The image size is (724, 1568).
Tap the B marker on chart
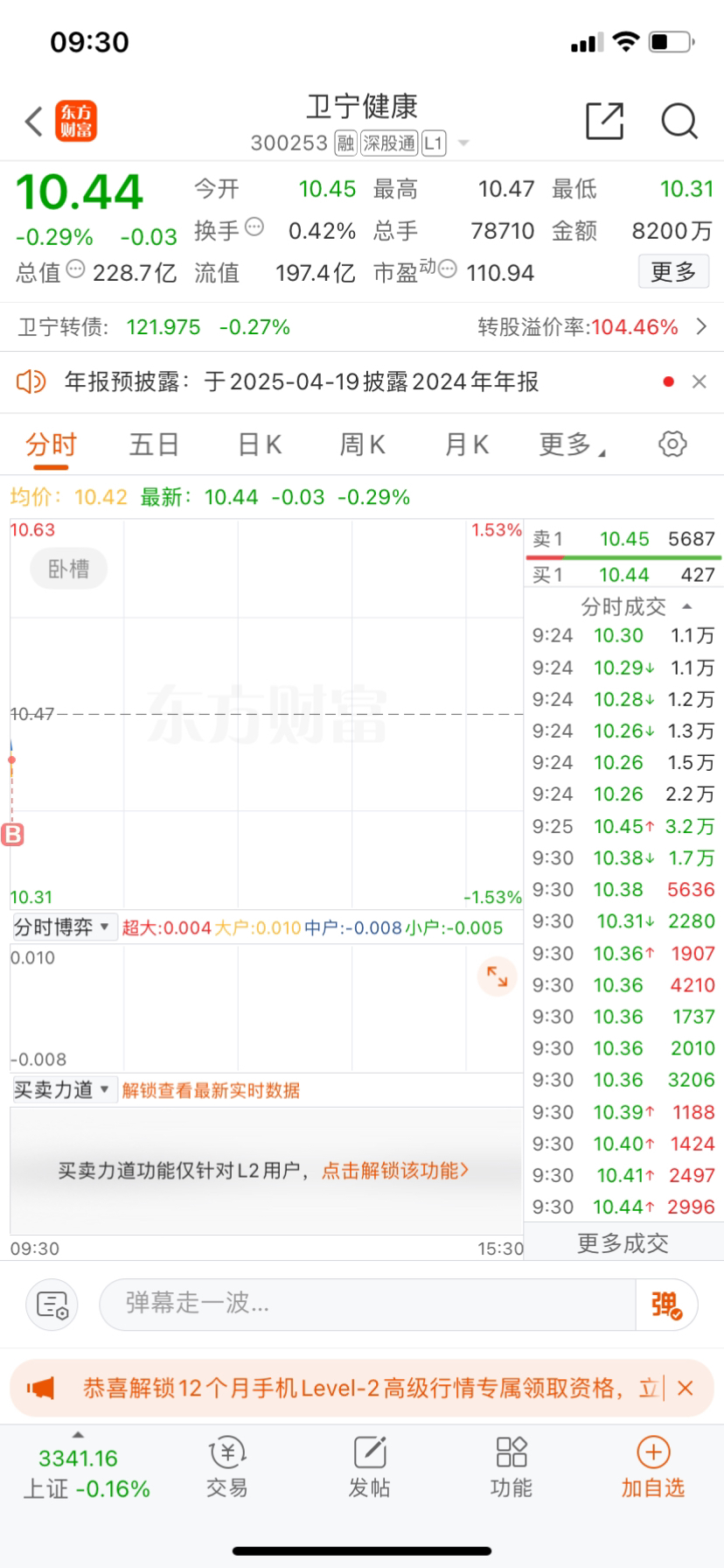(12, 835)
